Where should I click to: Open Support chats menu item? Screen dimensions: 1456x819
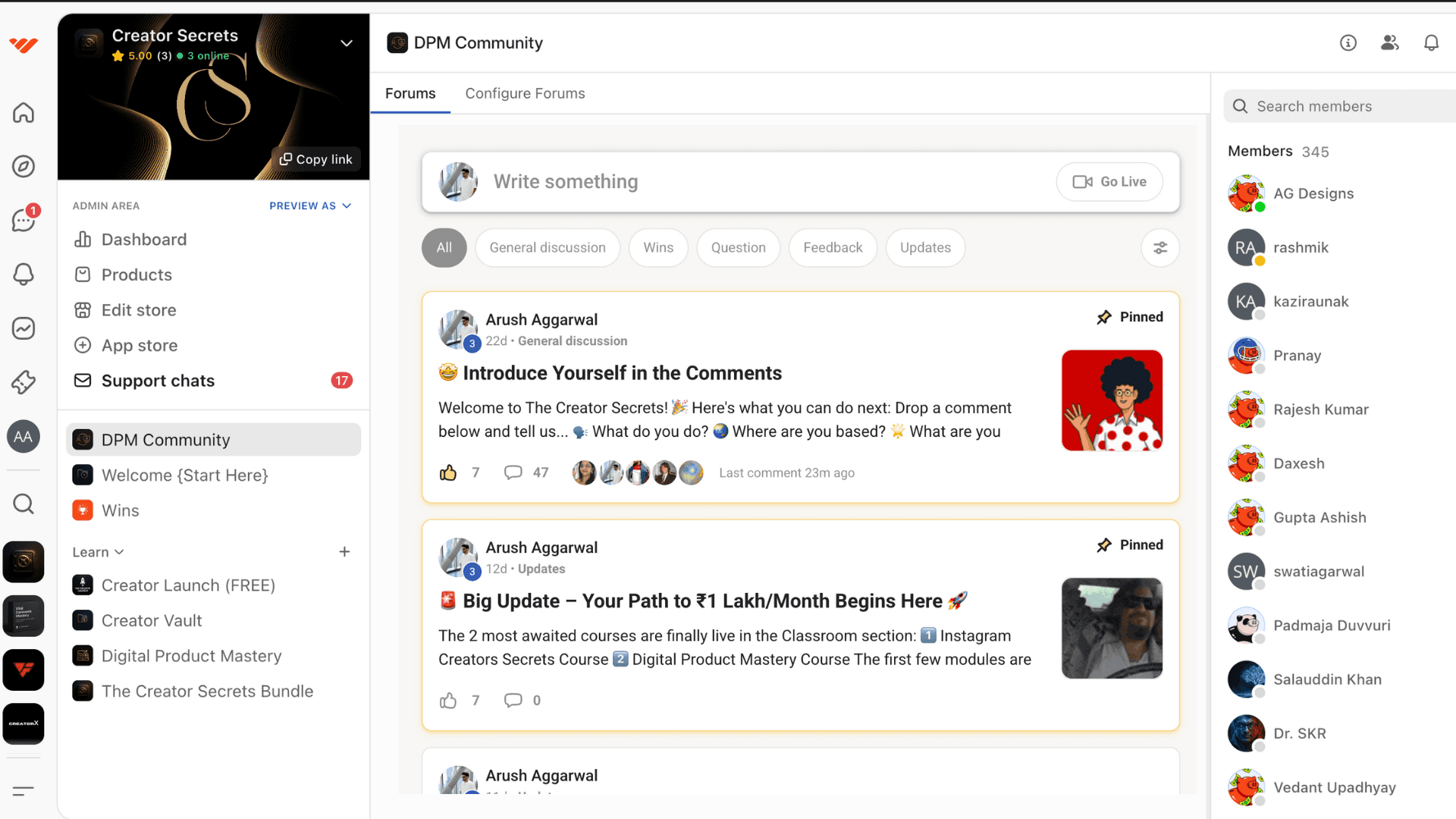[158, 381]
